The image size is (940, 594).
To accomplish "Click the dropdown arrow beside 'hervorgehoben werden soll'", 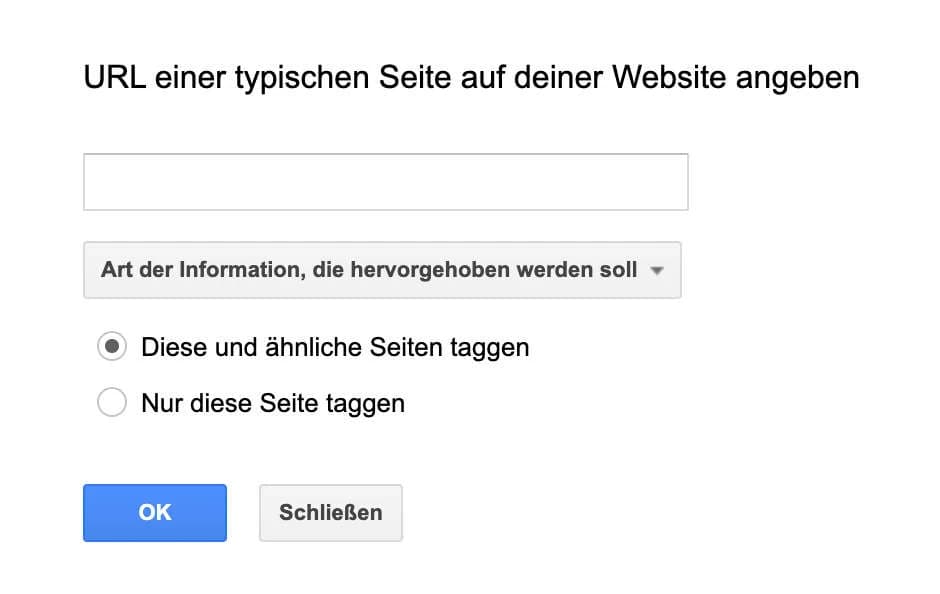I will pos(657,271).
